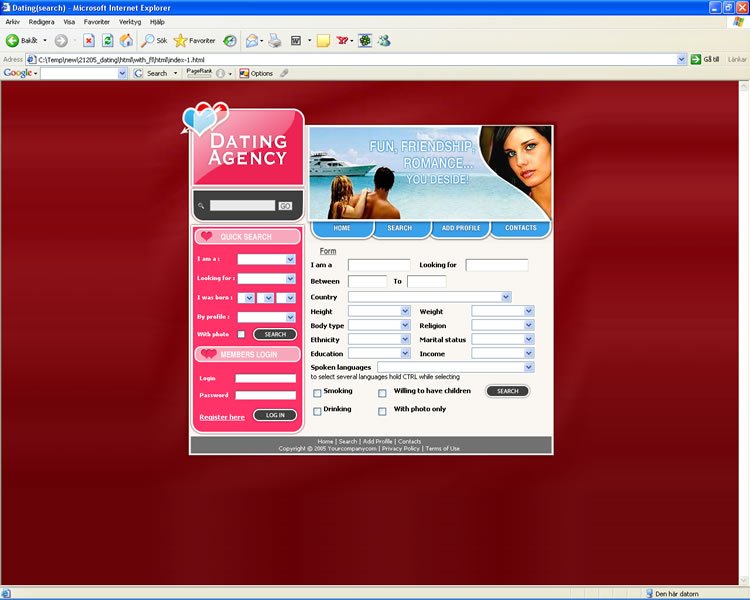This screenshot has height=600, width=750.
Task: Follow the Register here link
Action: pos(222,417)
